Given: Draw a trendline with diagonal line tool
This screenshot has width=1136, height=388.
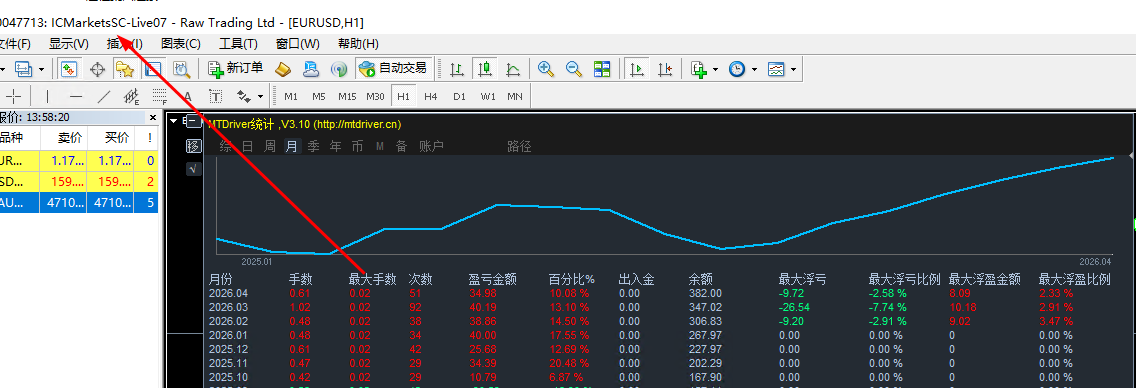Looking at the screenshot, I should (x=104, y=96).
